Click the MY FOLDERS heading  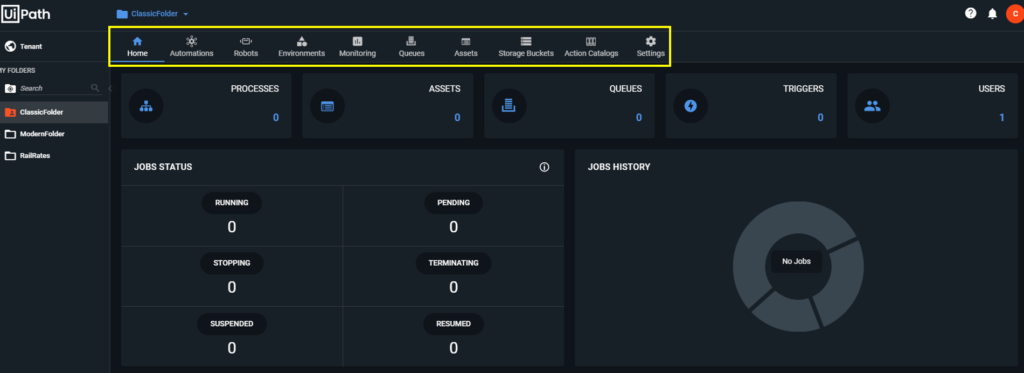pyautogui.click(x=18, y=71)
